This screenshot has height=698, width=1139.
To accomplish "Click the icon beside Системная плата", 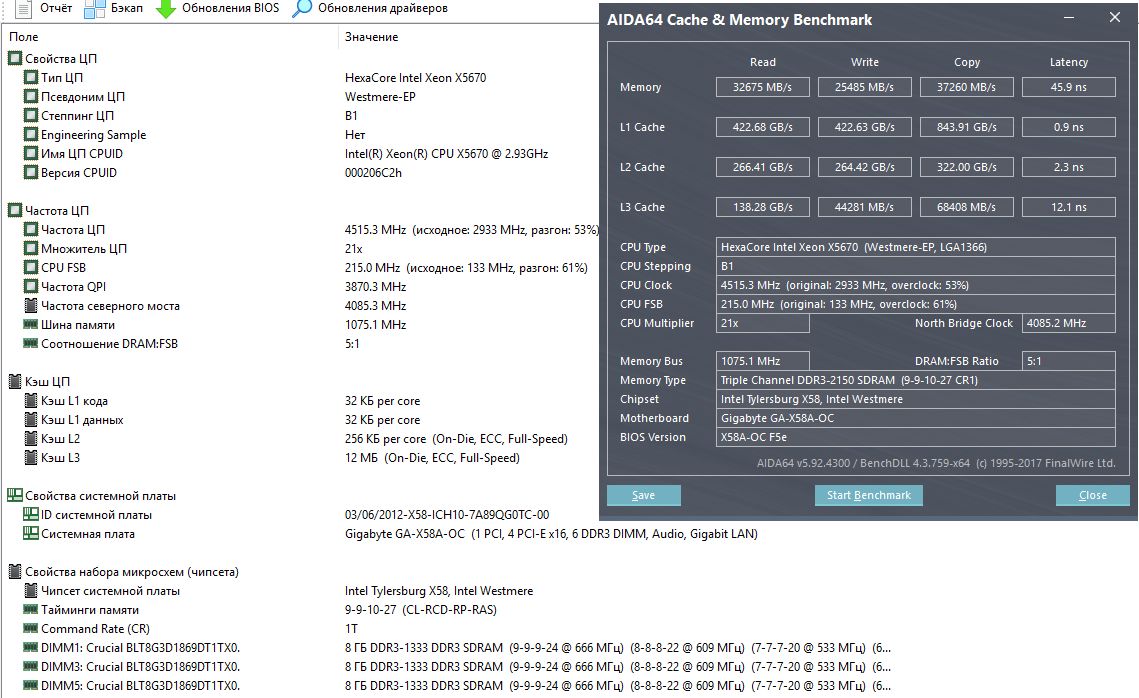I will pyautogui.click(x=31, y=533).
